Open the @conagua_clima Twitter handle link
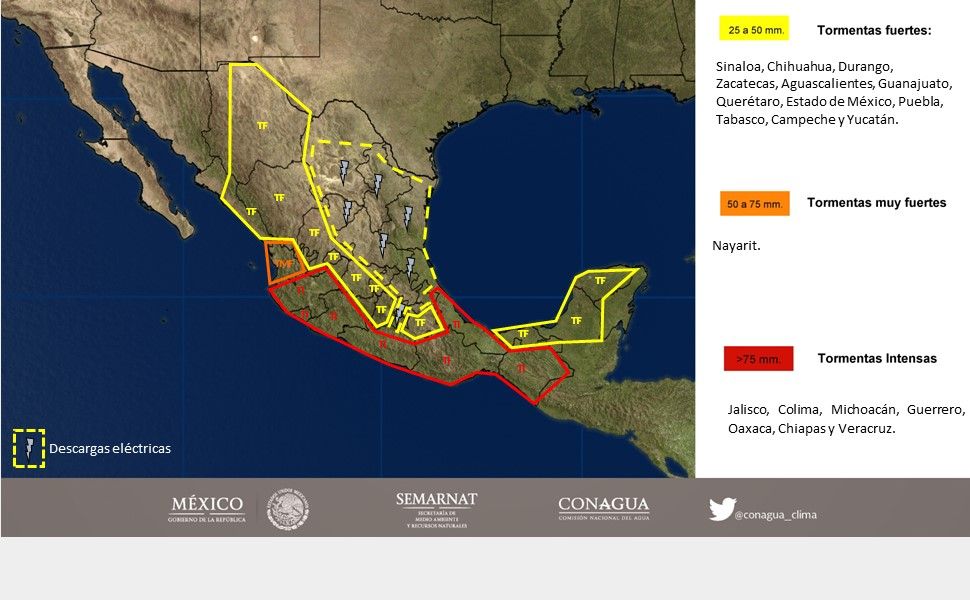The width and height of the screenshot is (970, 600). 775,515
